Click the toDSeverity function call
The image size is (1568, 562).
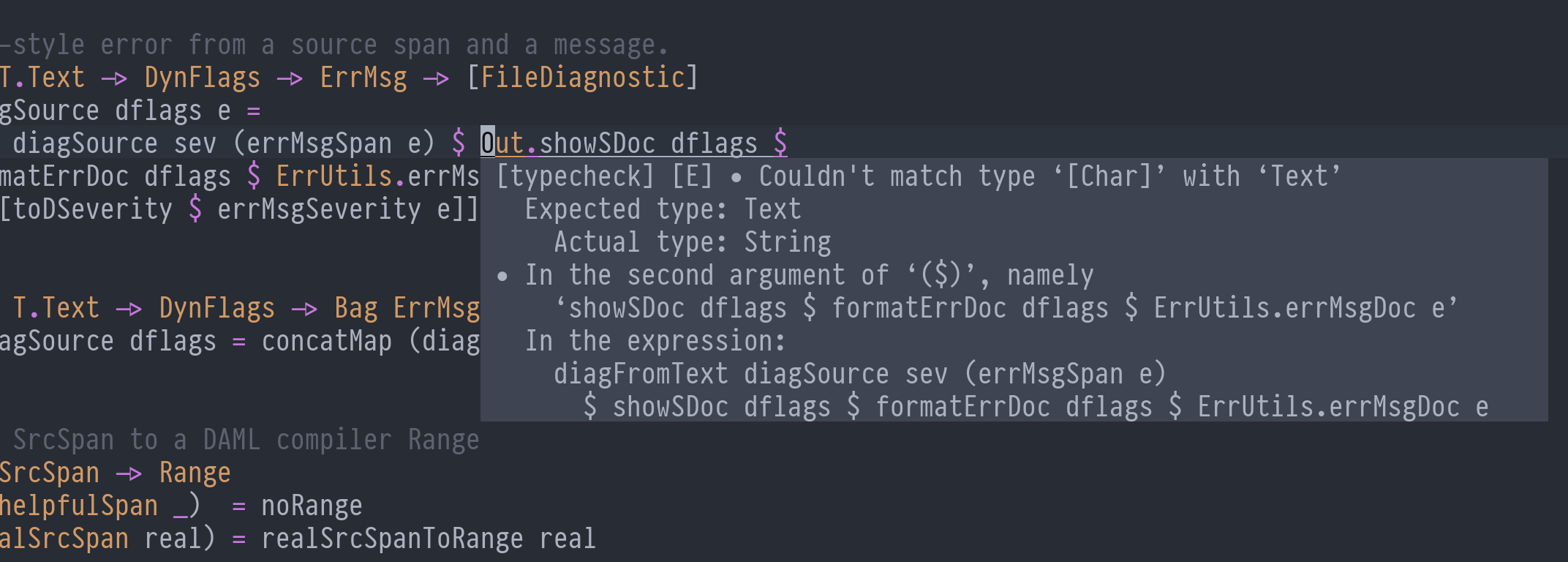[93, 209]
